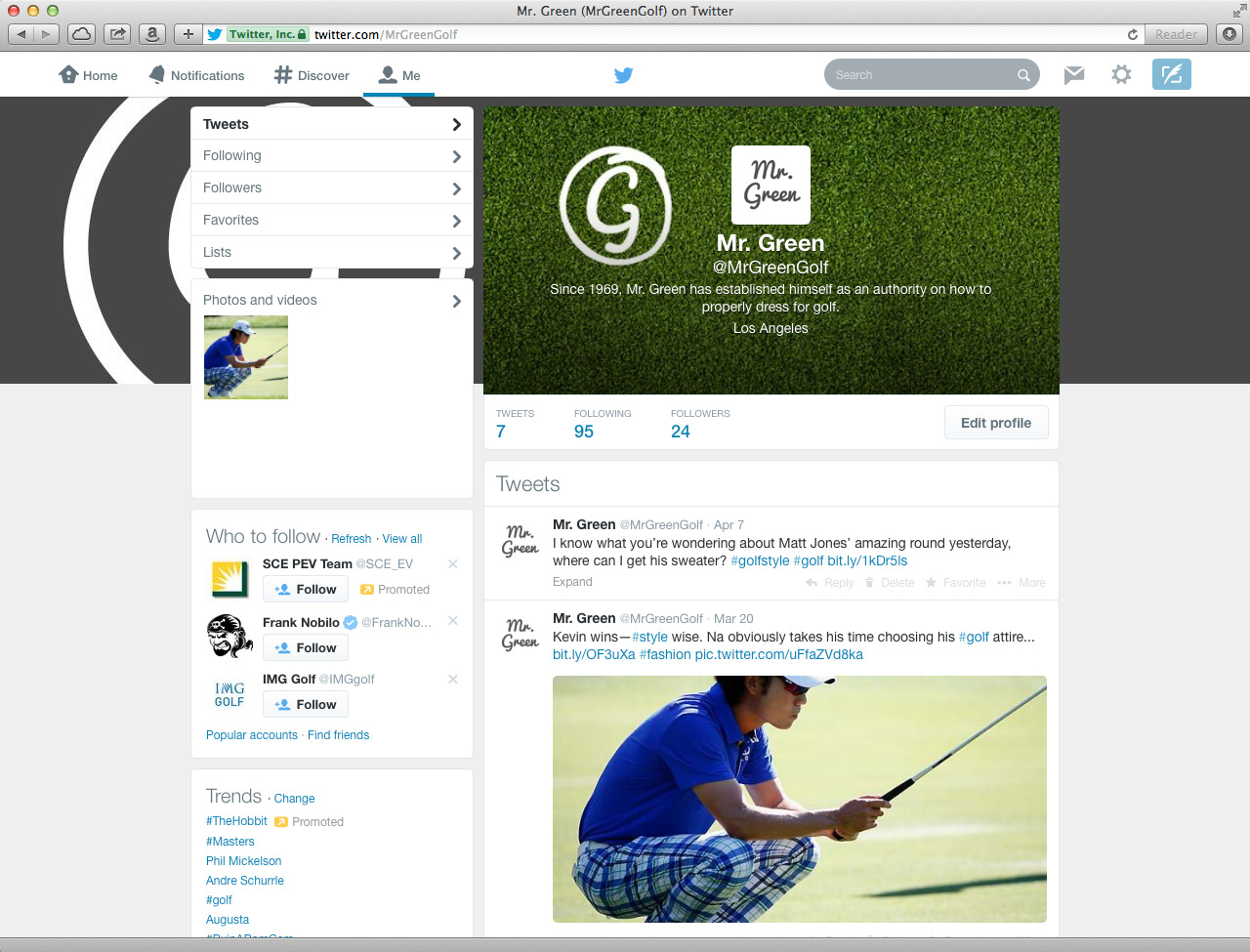
Task: Open the Andre Schurrle trend
Action: [x=245, y=881]
